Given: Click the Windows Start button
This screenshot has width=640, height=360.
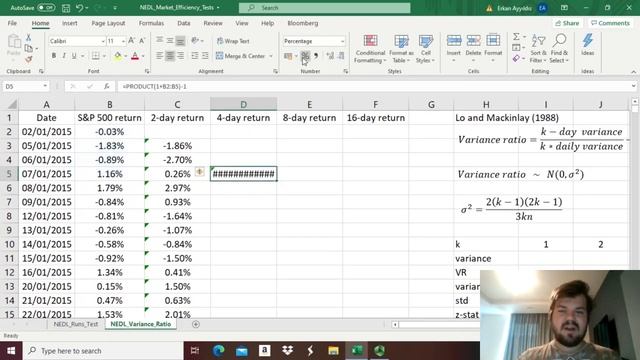Looking at the screenshot, I should click(11, 351).
